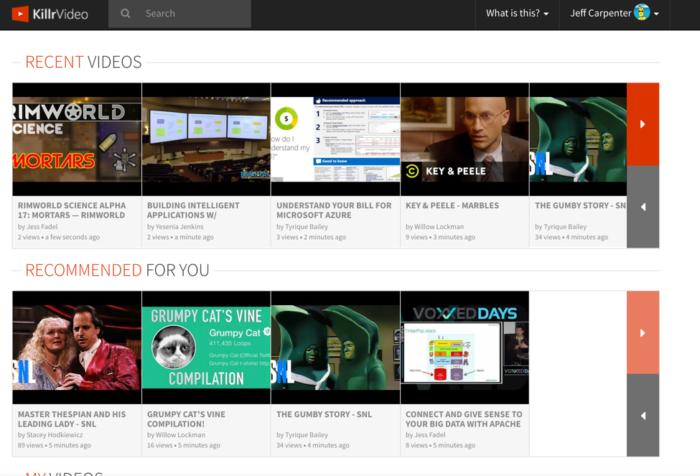The width and height of the screenshot is (700, 476).
Task: Click the '89 views • 5 minutes ago' text
Action: (x=54, y=445)
